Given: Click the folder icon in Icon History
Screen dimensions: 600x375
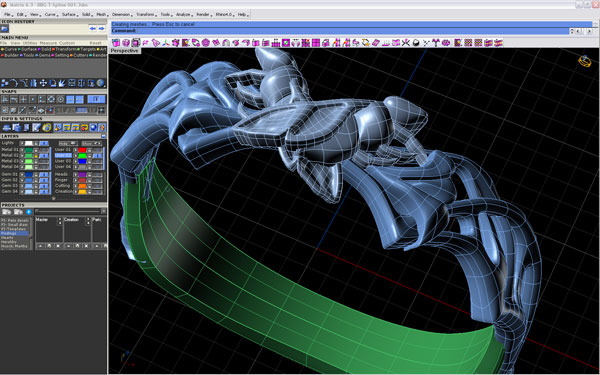Looking at the screenshot, I should [x=5, y=29].
